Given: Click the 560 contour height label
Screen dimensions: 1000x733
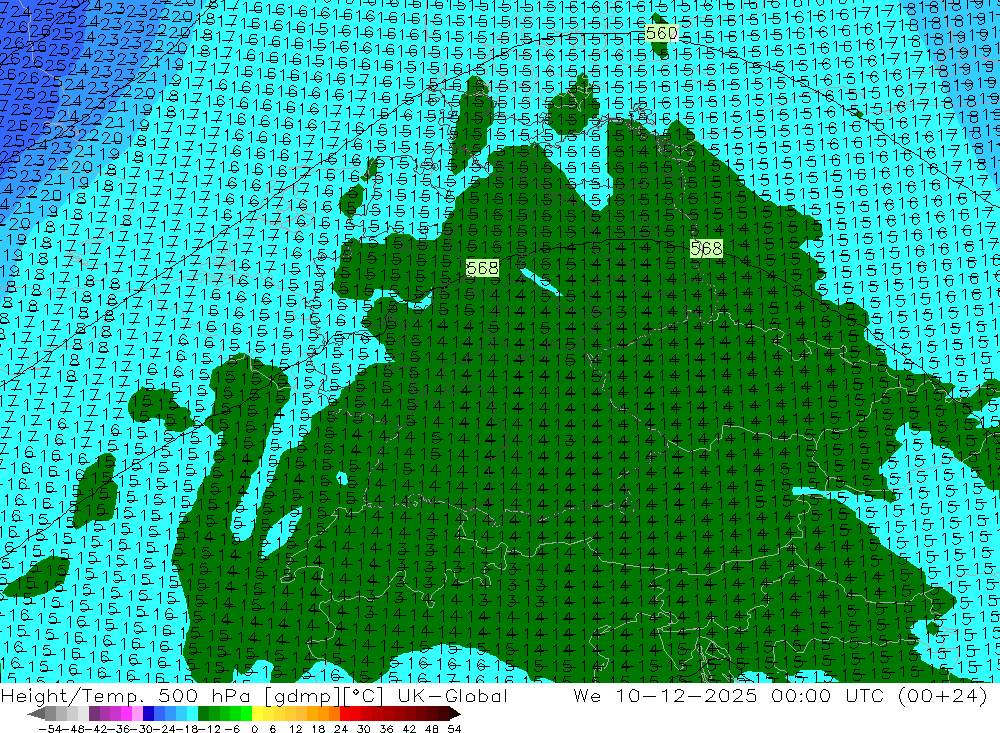Looking at the screenshot, I should [x=661, y=33].
